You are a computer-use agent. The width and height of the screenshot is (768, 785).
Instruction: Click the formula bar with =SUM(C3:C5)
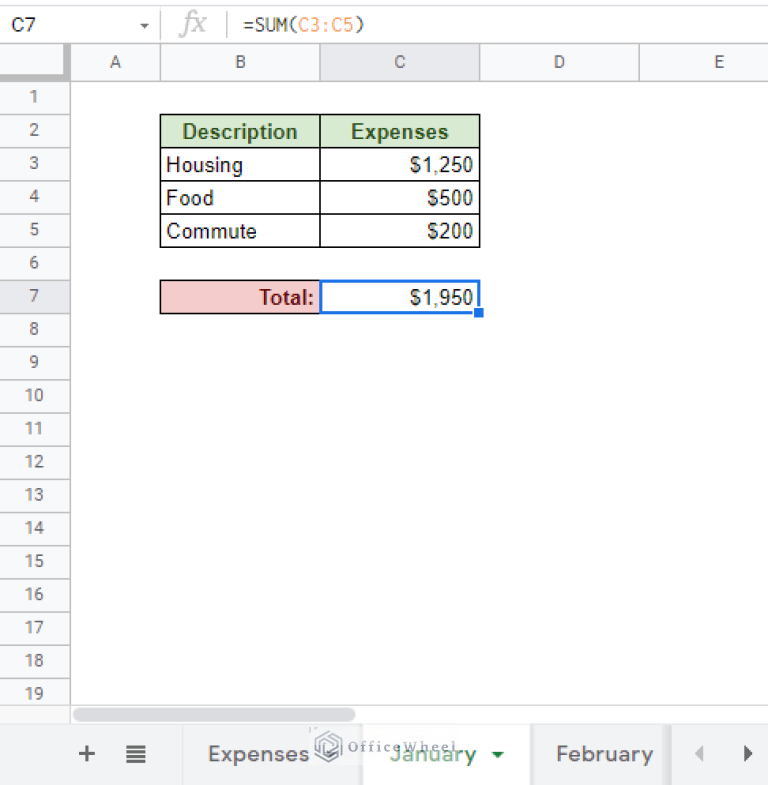tap(496, 25)
